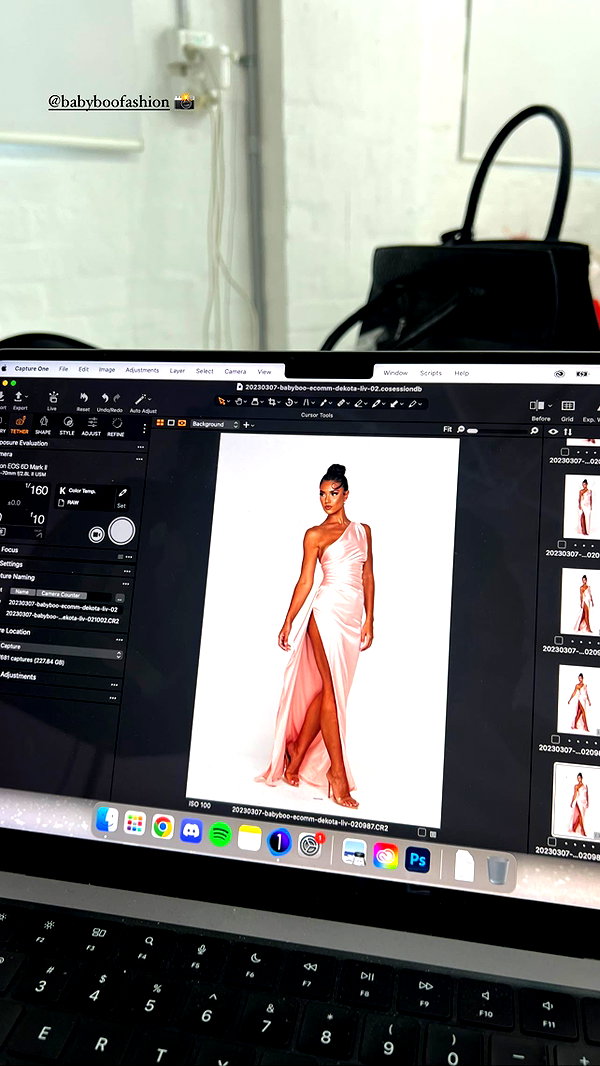Open the Capture location folder dropdown
The image size is (600, 1066).
click(x=61, y=653)
